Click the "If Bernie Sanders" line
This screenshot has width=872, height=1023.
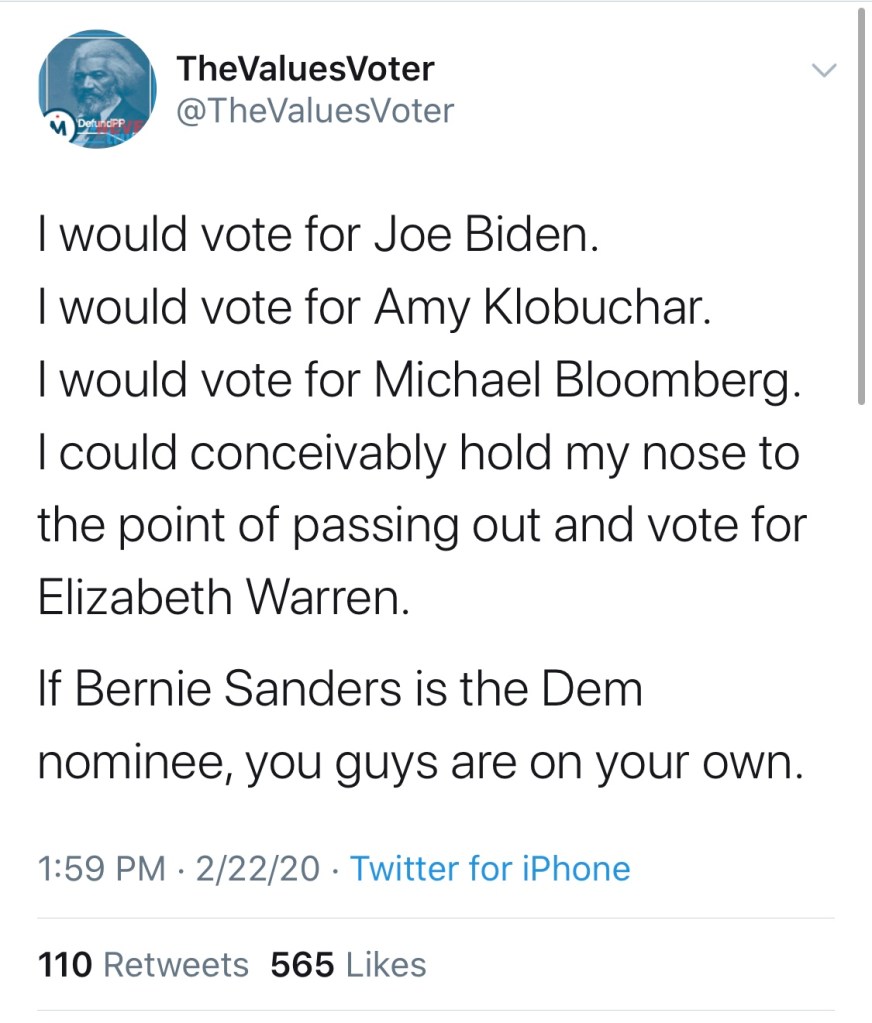click(x=340, y=690)
